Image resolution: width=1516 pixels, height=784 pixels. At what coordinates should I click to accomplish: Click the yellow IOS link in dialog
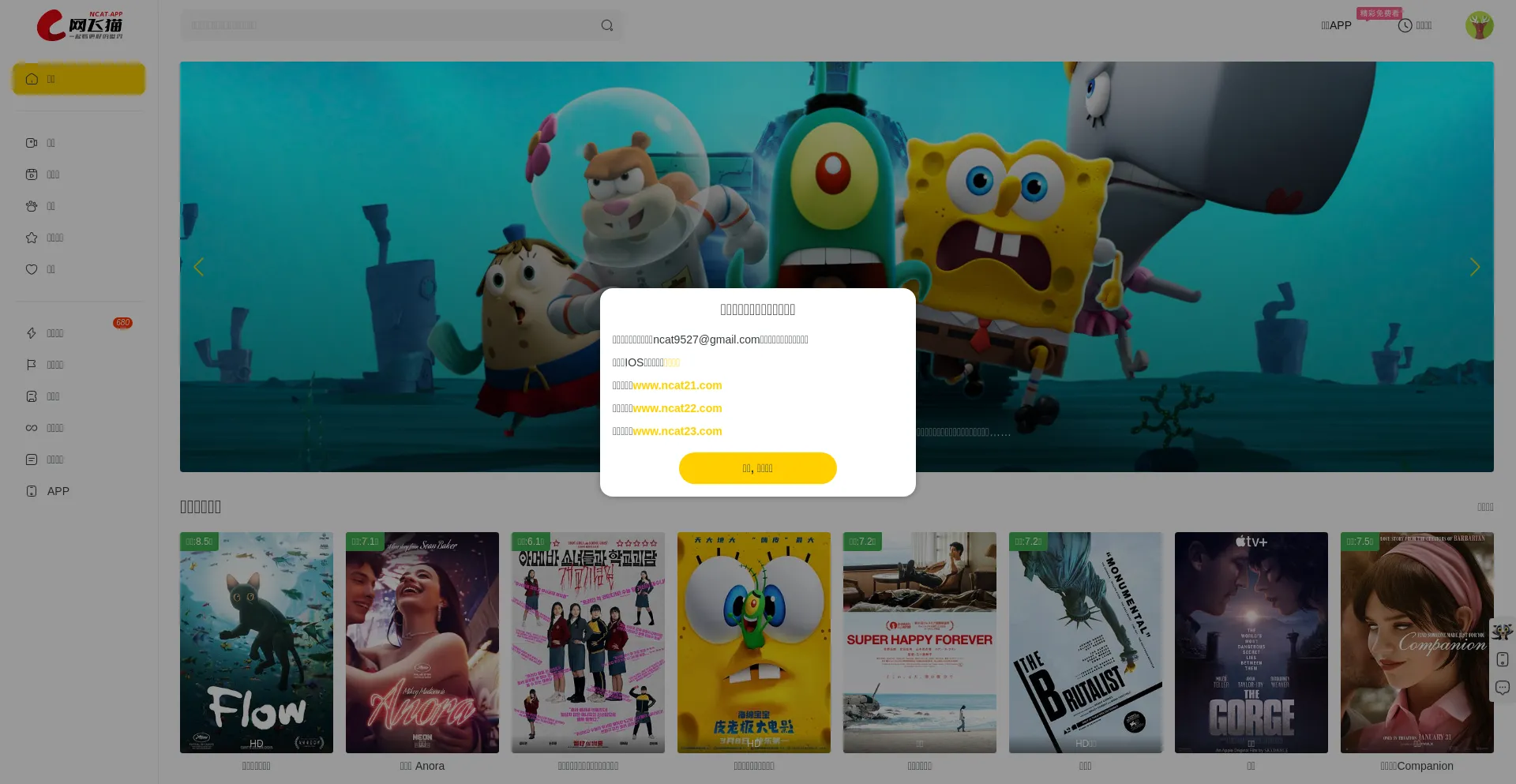(672, 362)
